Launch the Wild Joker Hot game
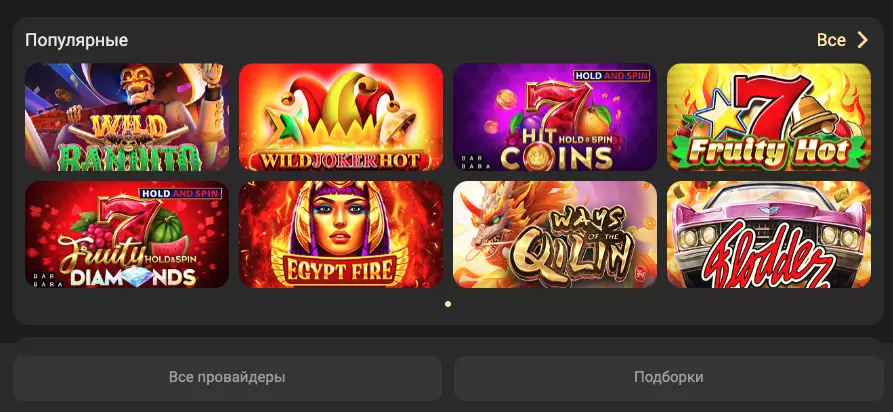Screen dimensions: 893x412 (x=341, y=117)
